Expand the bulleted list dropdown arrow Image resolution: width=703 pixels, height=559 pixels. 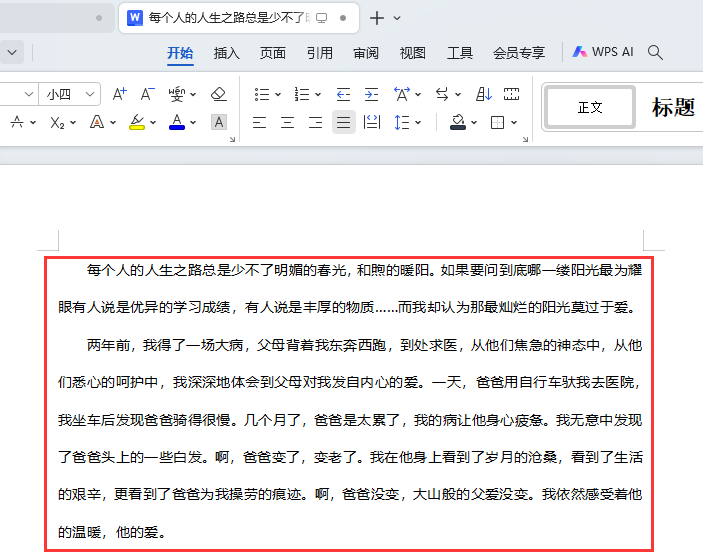point(278,95)
